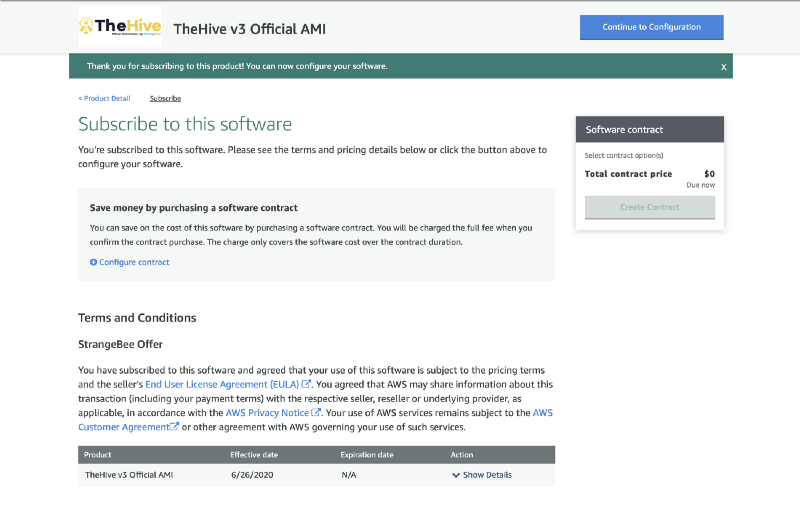The width and height of the screenshot is (800, 516).
Task: Dismiss the green subscription notification banner
Action: (723, 67)
